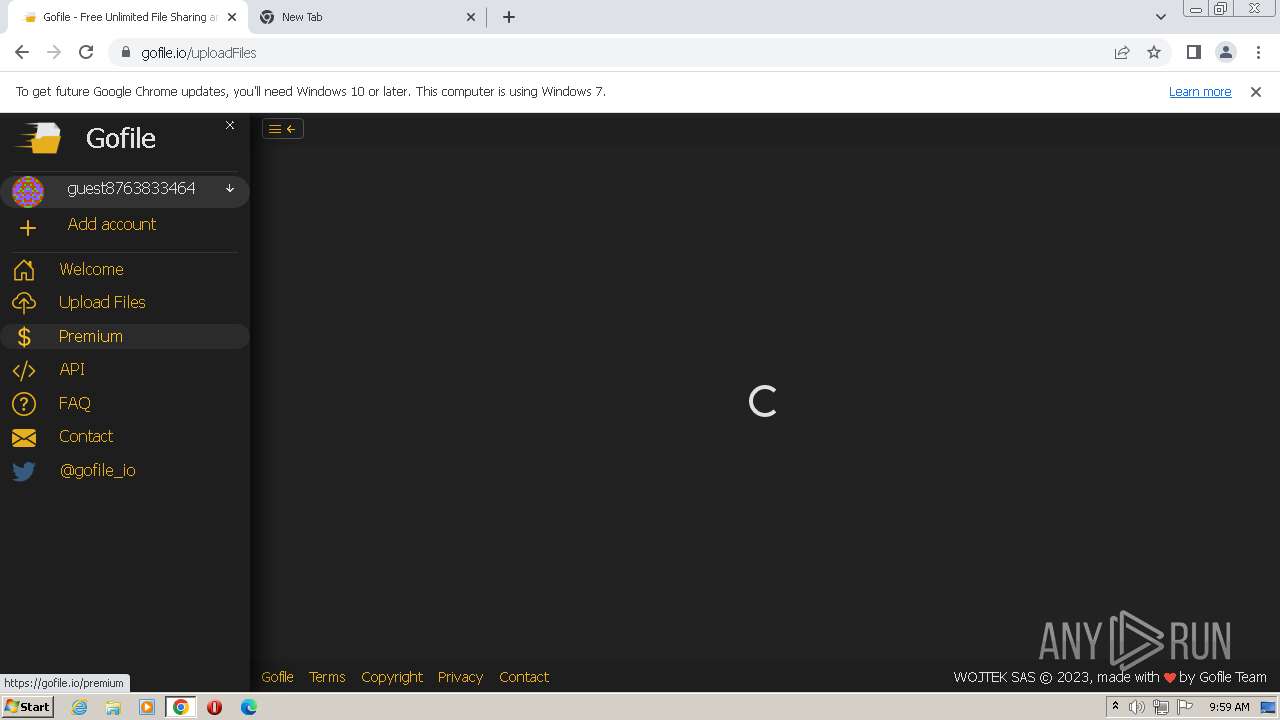1280x720 pixels.
Task: Click the Action Center flag icon
Action: [x=1185, y=707]
